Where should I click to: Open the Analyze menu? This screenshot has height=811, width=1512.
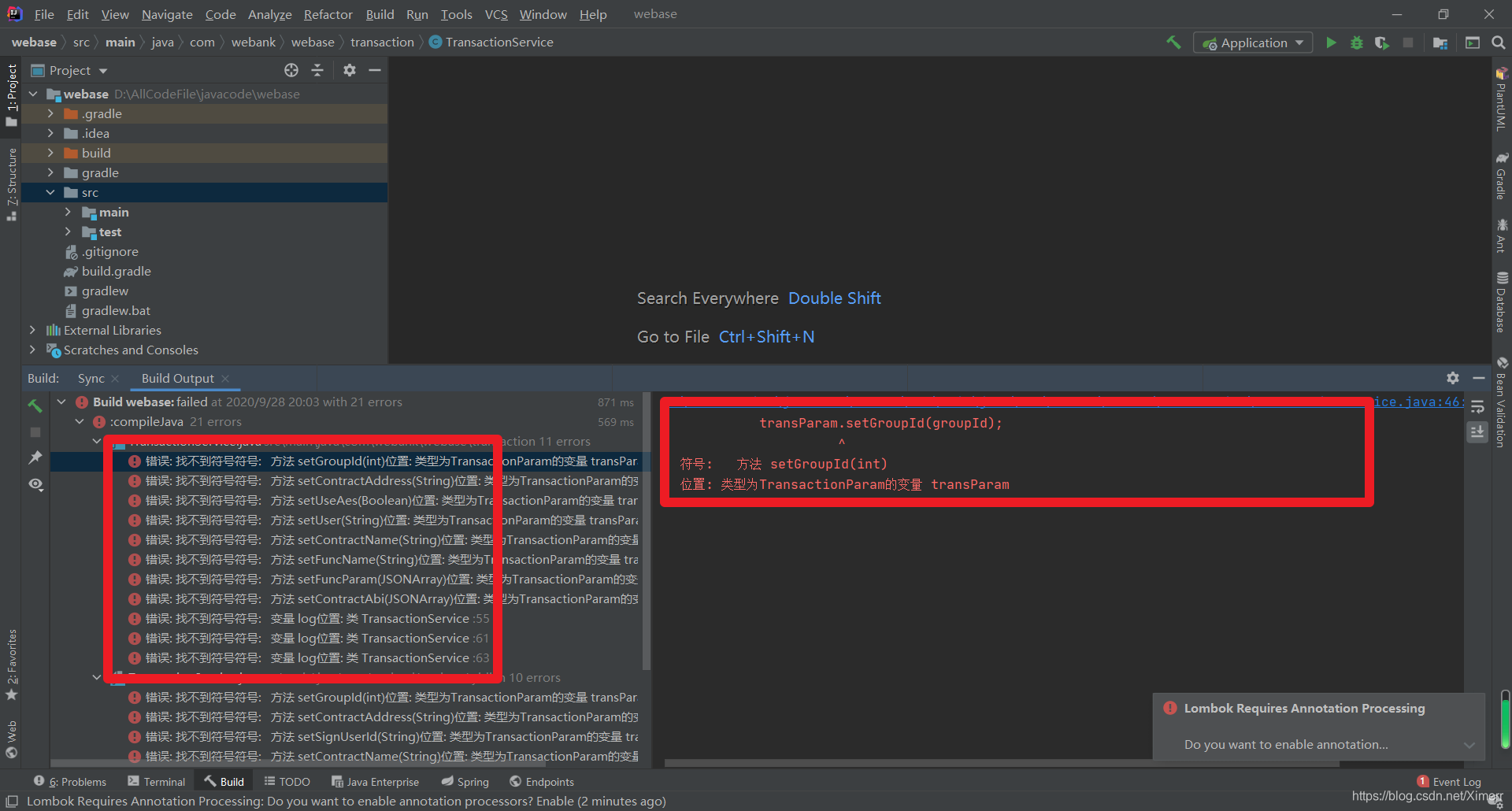[x=269, y=14]
